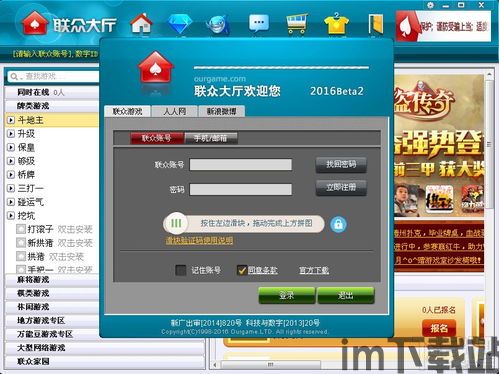Click the blue lock captcha icon

point(338,224)
